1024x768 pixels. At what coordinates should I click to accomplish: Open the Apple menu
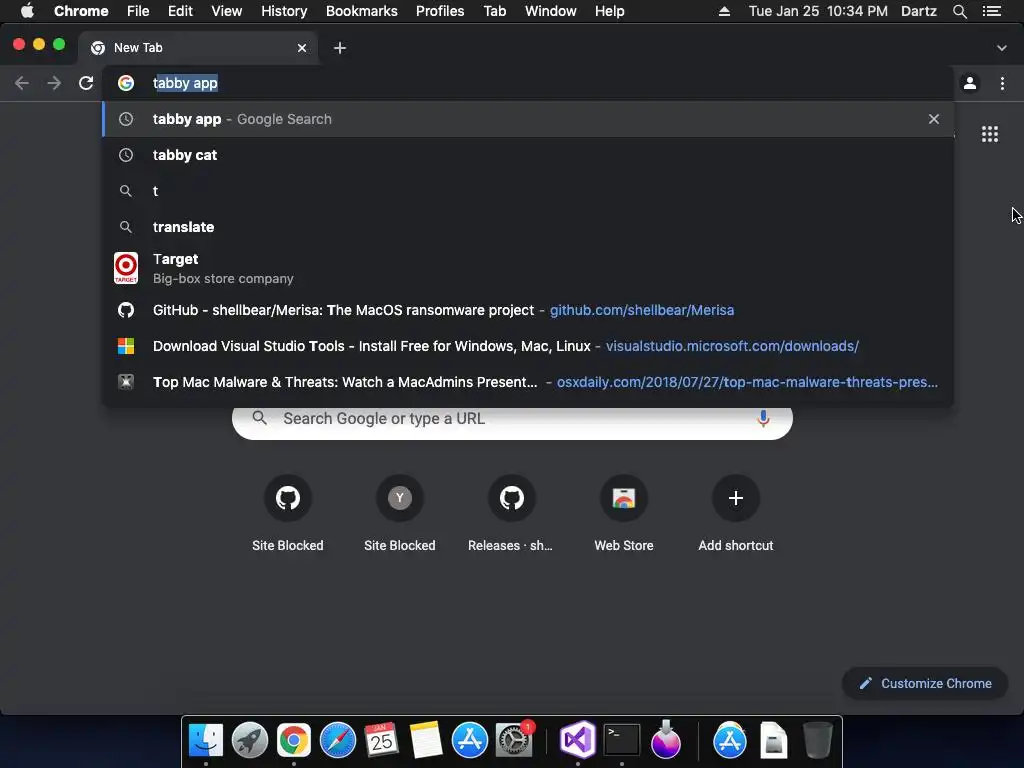click(27, 11)
